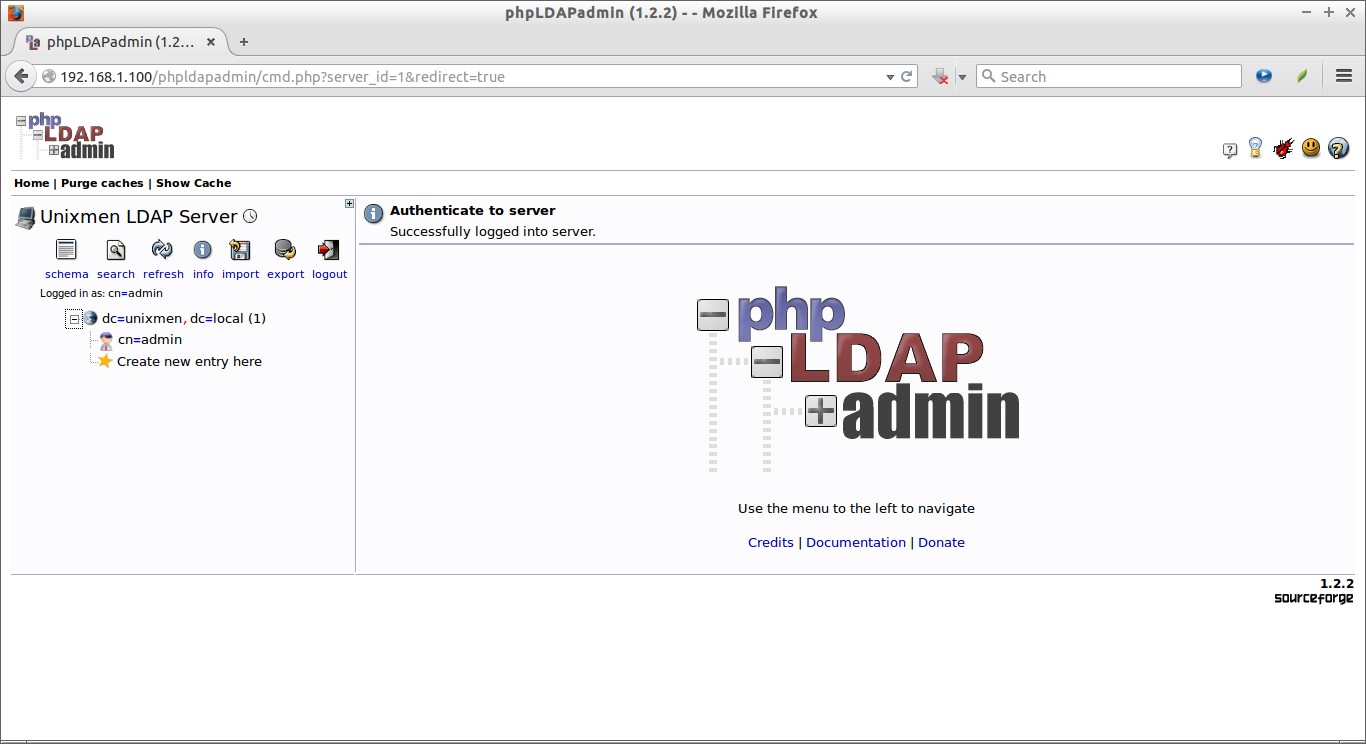Click the info icon beside Authenticate to server
The image size is (1366, 744).
(373, 214)
